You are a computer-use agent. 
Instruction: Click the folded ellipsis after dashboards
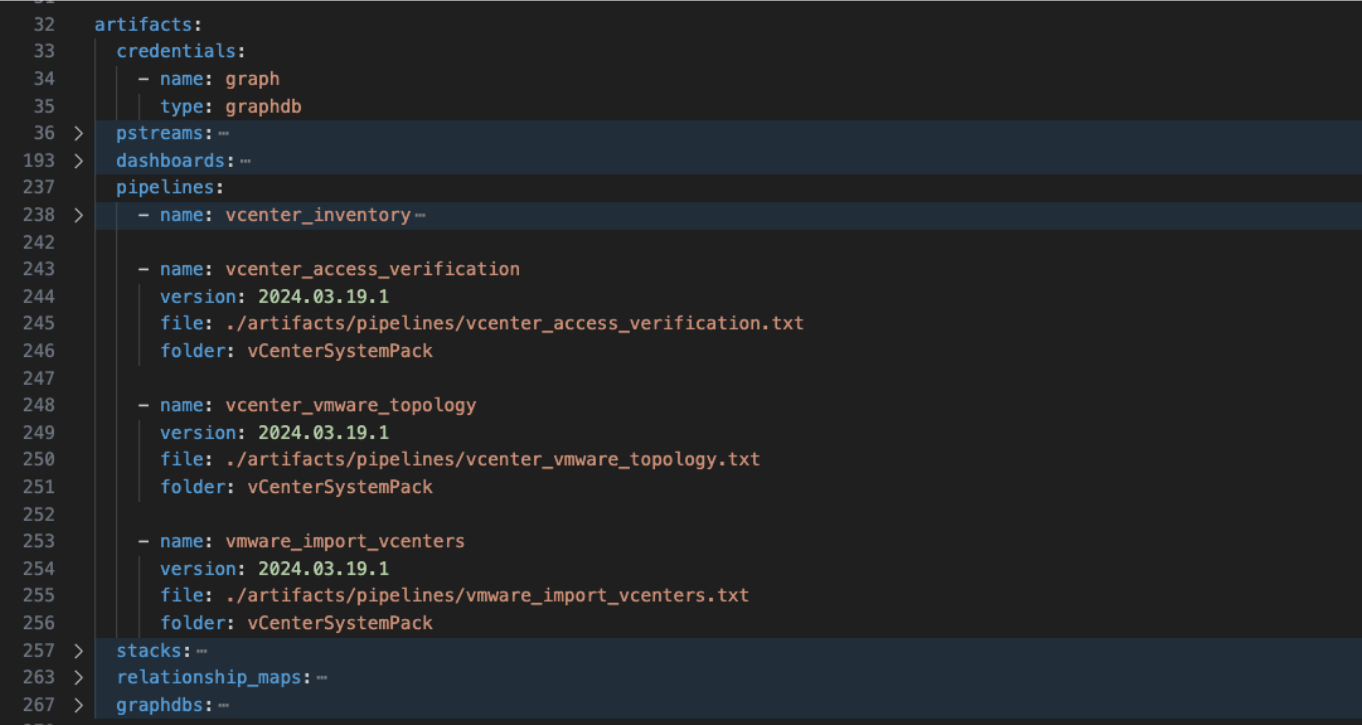(x=245, y=160)
